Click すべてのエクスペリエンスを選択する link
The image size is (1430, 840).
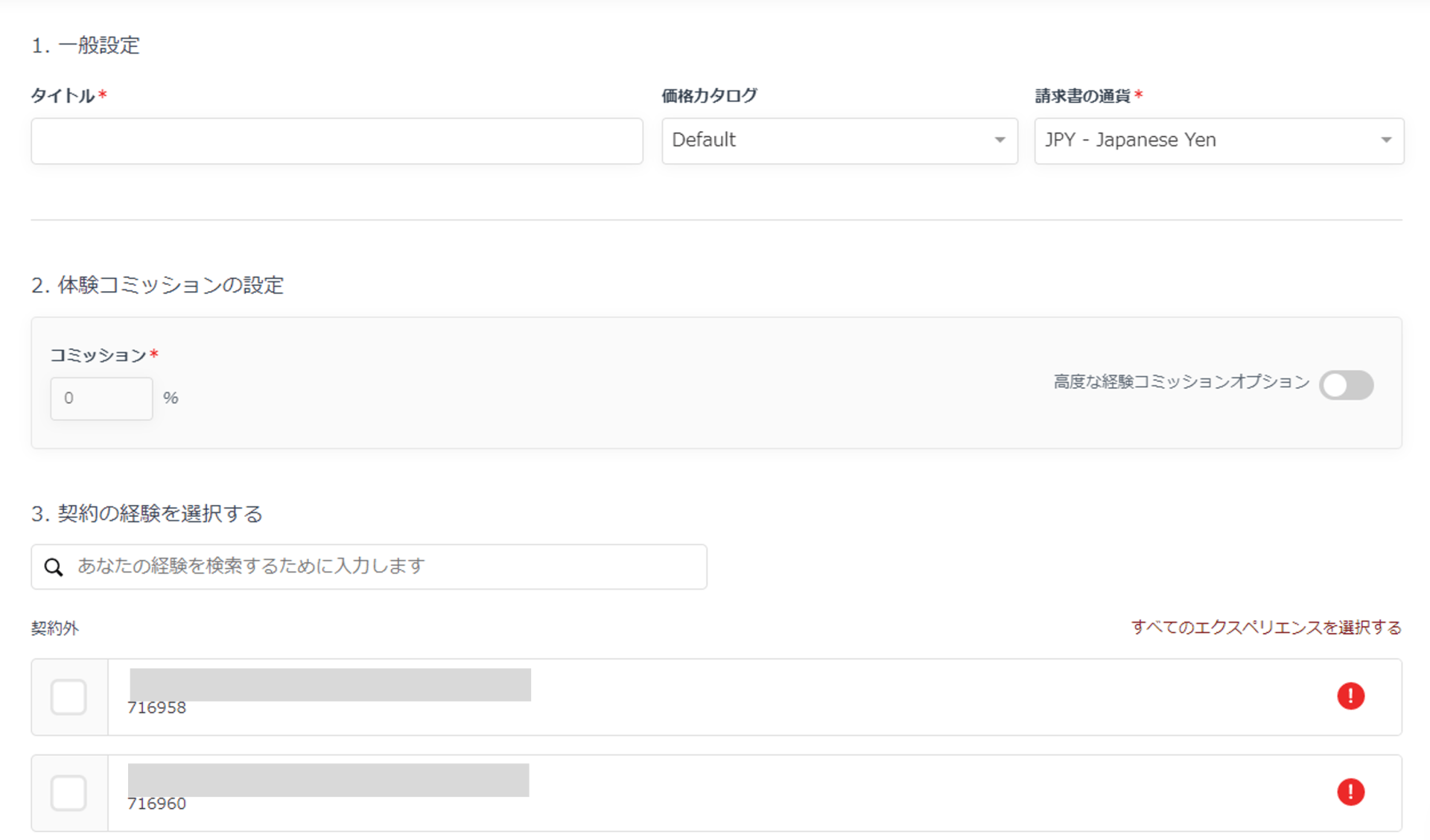(x=1265, y=628)
